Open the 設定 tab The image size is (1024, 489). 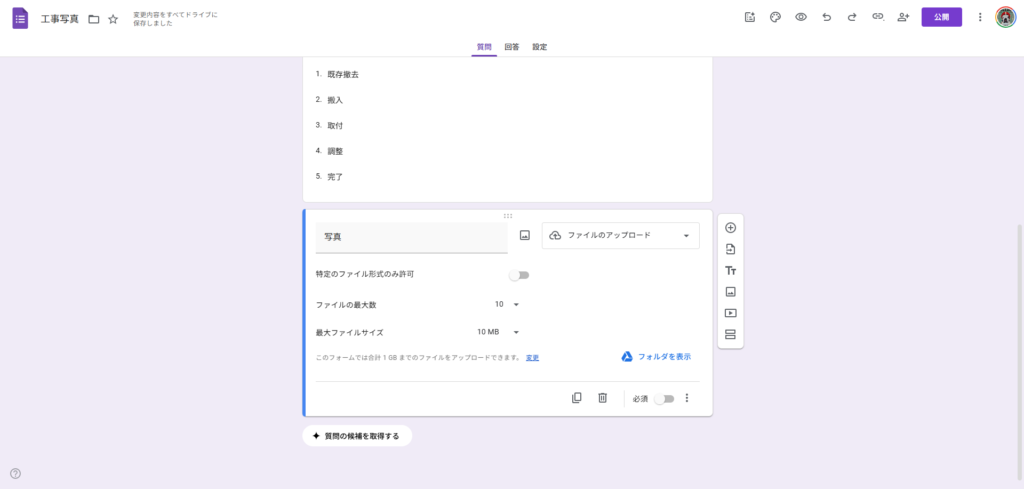(539, 47)
